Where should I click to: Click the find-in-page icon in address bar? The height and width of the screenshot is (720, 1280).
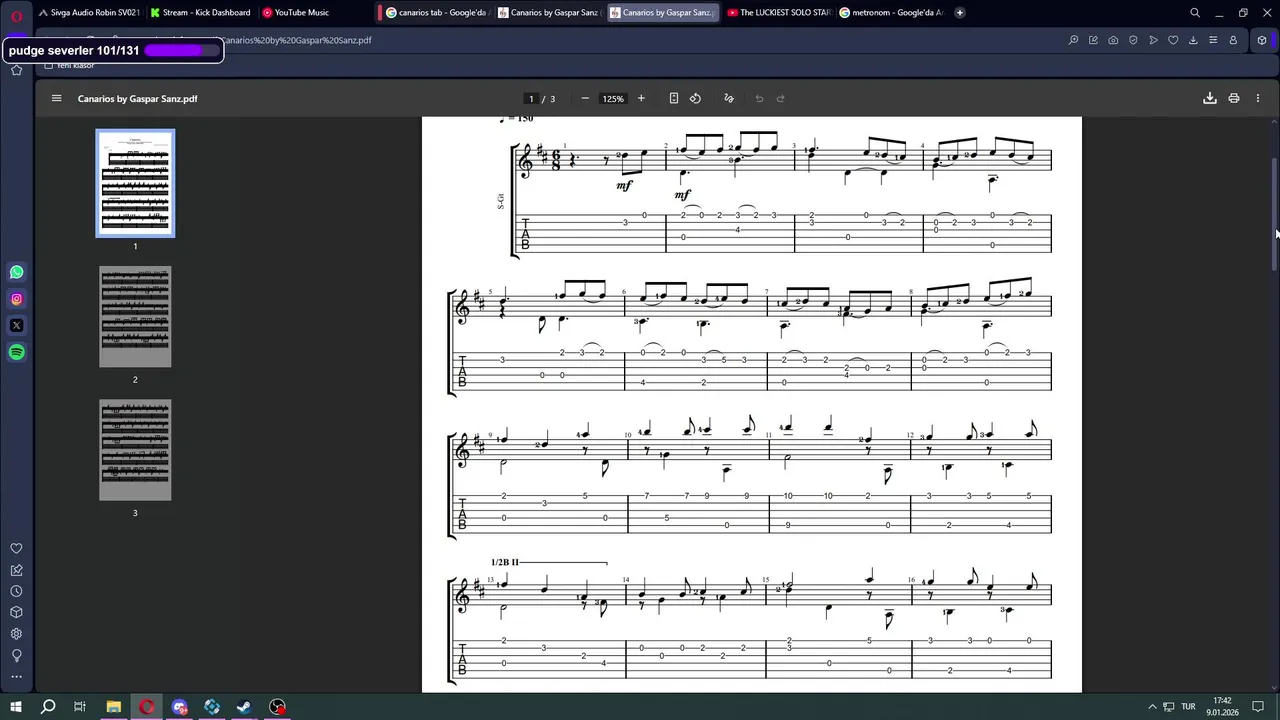click(1073, 40)
